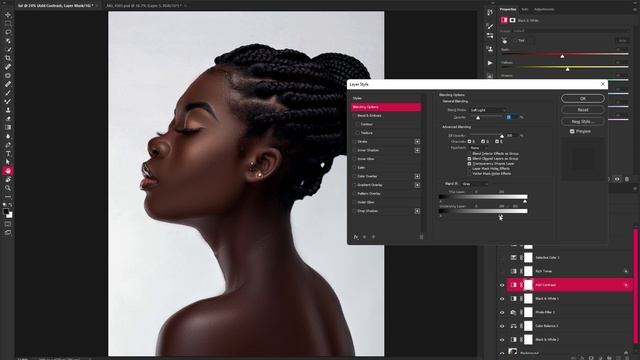Click the Auto button in Properties
The width and height of the screenshot is (640, 360).
[x=622, y=40]
